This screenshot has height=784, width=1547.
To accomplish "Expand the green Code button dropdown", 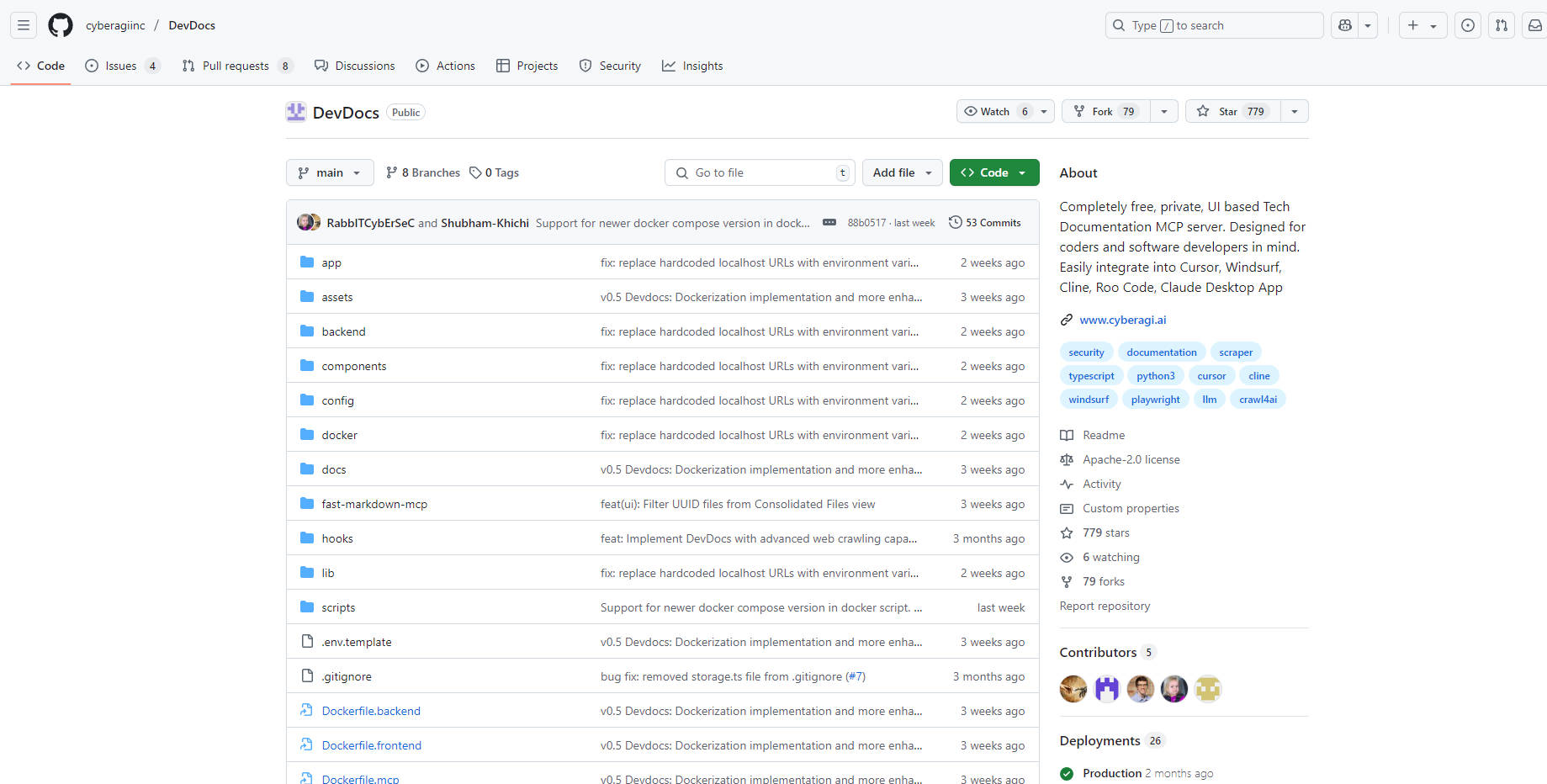I will (x=1020, y=172).
